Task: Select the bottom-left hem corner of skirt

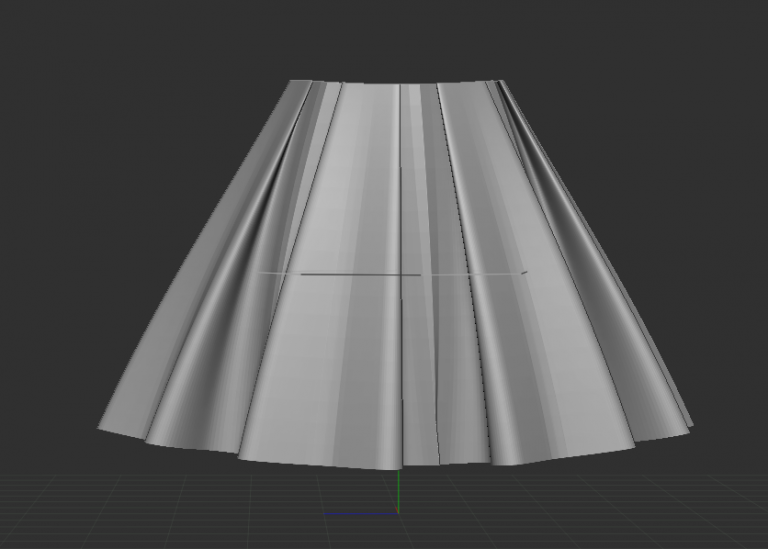Action: (100, 429)
